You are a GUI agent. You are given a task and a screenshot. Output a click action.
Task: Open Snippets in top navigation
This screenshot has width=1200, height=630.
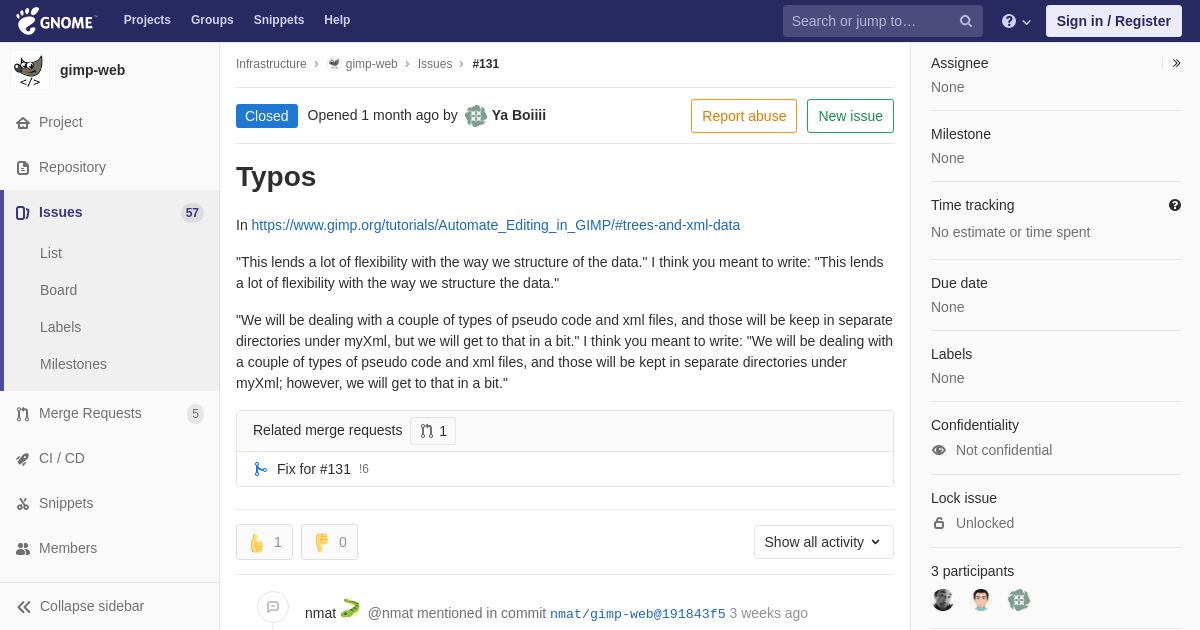point(279,20)
